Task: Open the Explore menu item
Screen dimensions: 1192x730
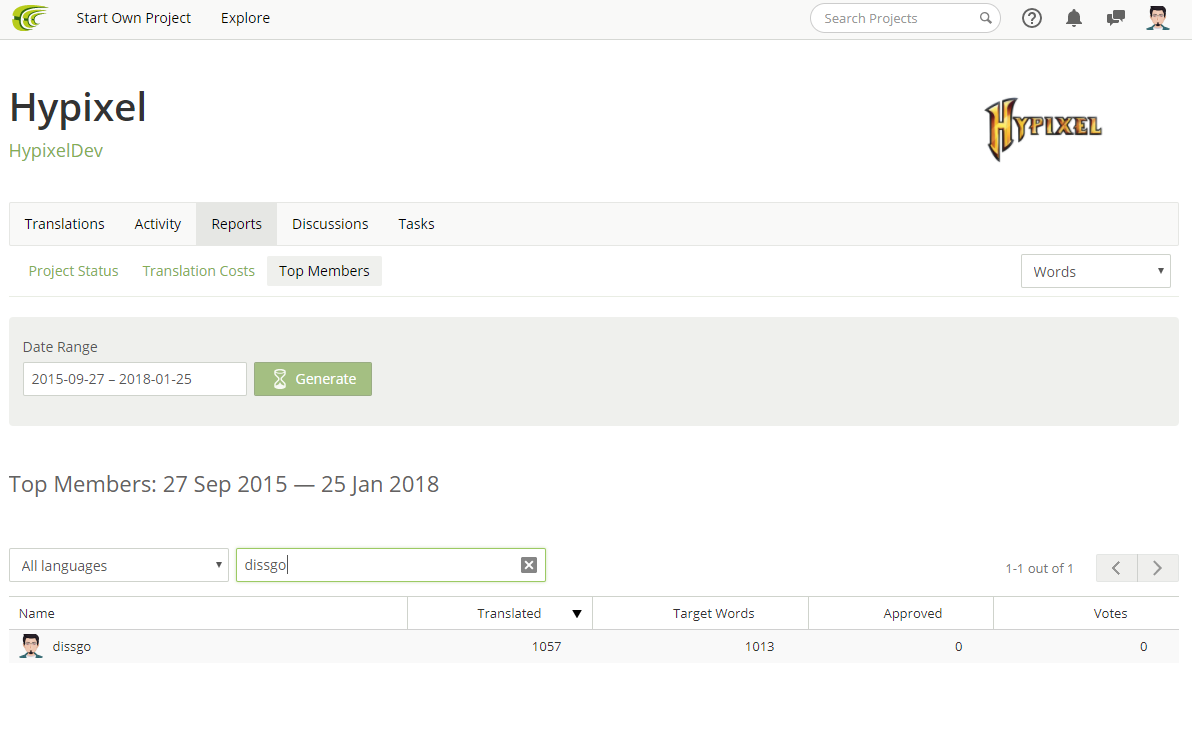Action: click(245, 18)
